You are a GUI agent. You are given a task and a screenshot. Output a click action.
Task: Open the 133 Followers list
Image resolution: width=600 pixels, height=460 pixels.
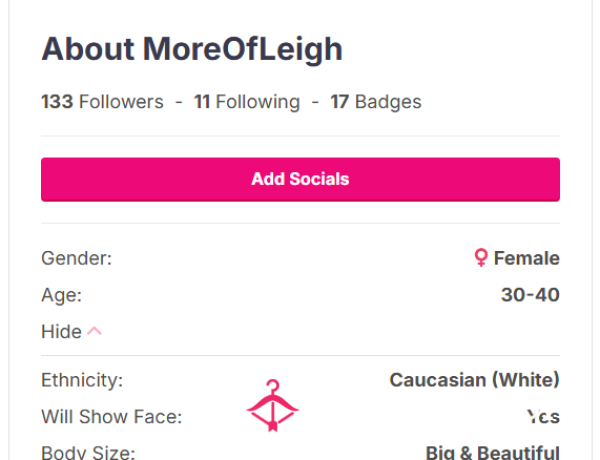102,102
